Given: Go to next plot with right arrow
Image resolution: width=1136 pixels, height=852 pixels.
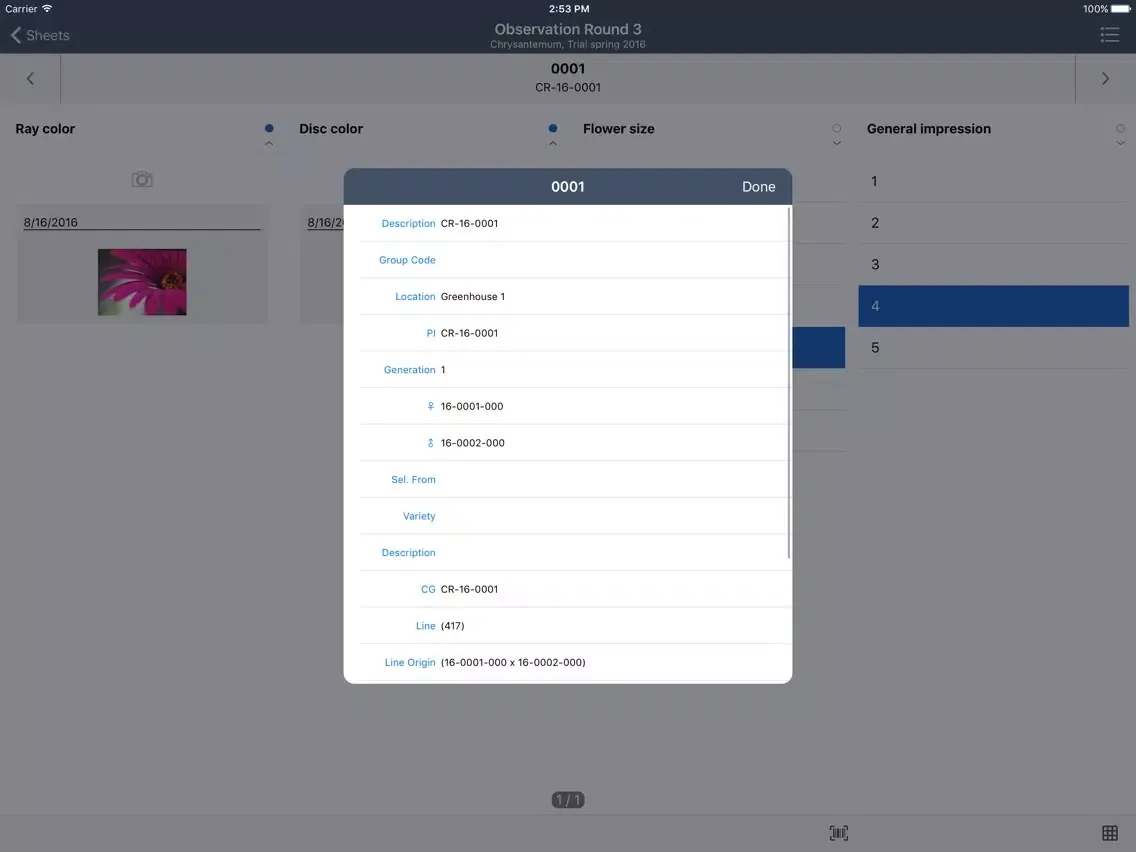Looking at the screenshot, I should 1105,78.
